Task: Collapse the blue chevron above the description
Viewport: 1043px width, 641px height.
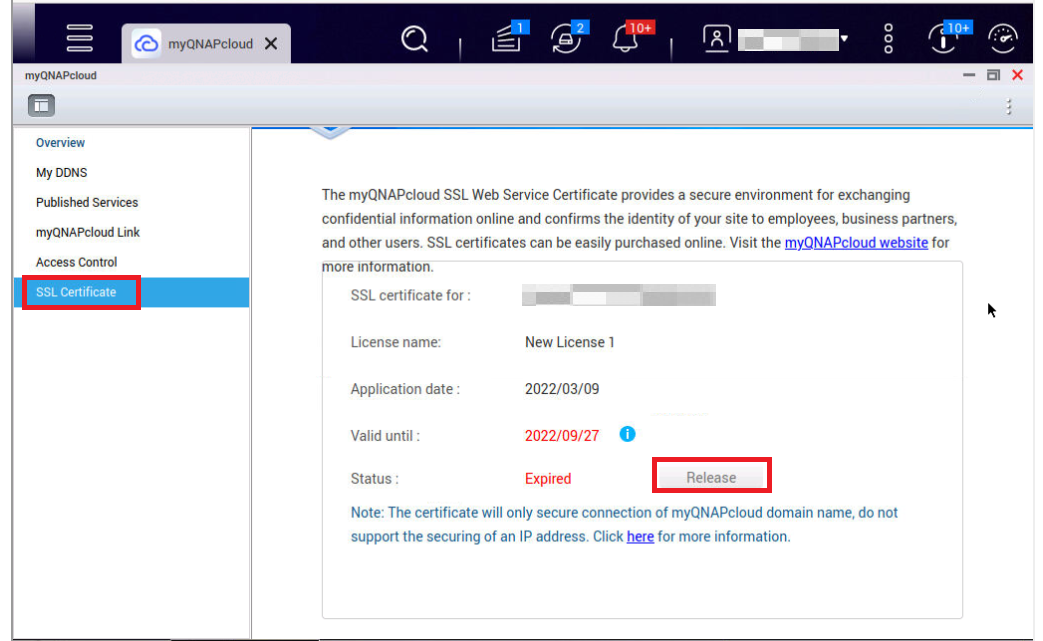Action: click(331, 132)
